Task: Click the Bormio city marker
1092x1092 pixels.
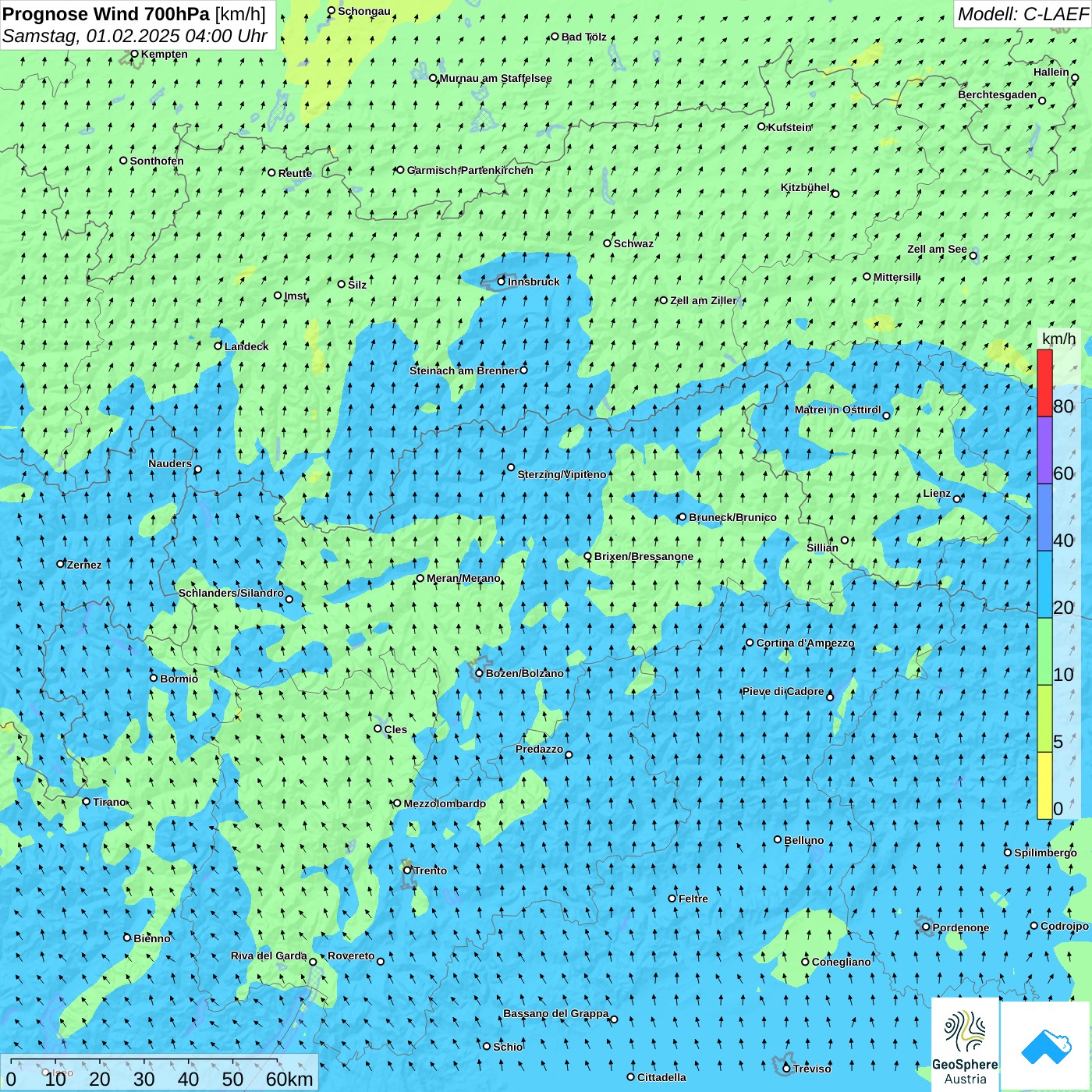Action: point(154,678)
